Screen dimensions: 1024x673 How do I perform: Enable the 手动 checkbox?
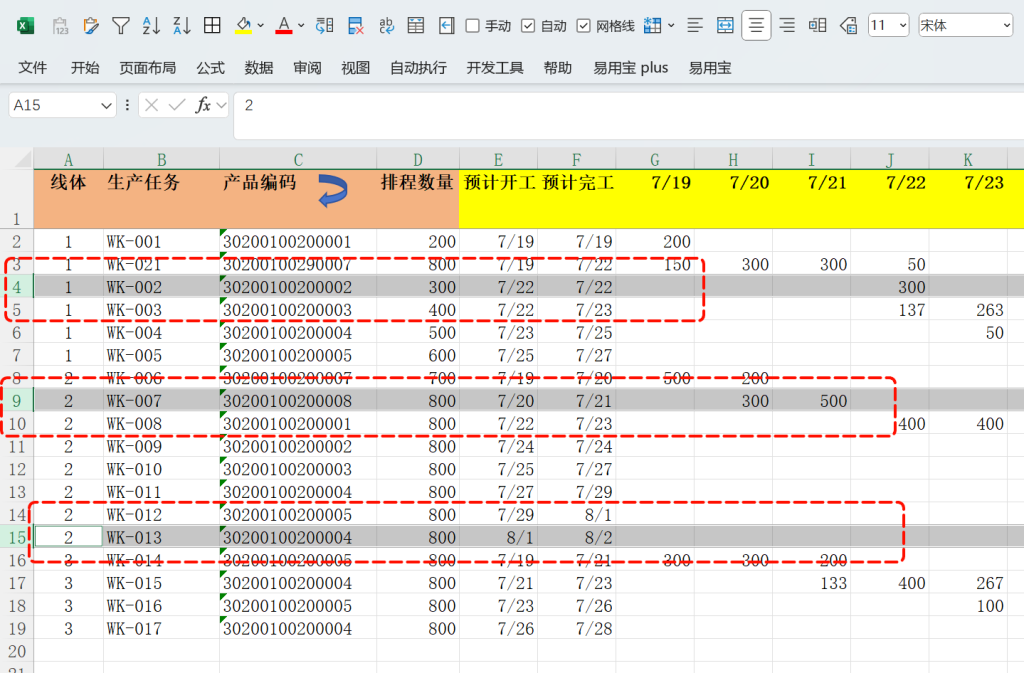[472, 26]
